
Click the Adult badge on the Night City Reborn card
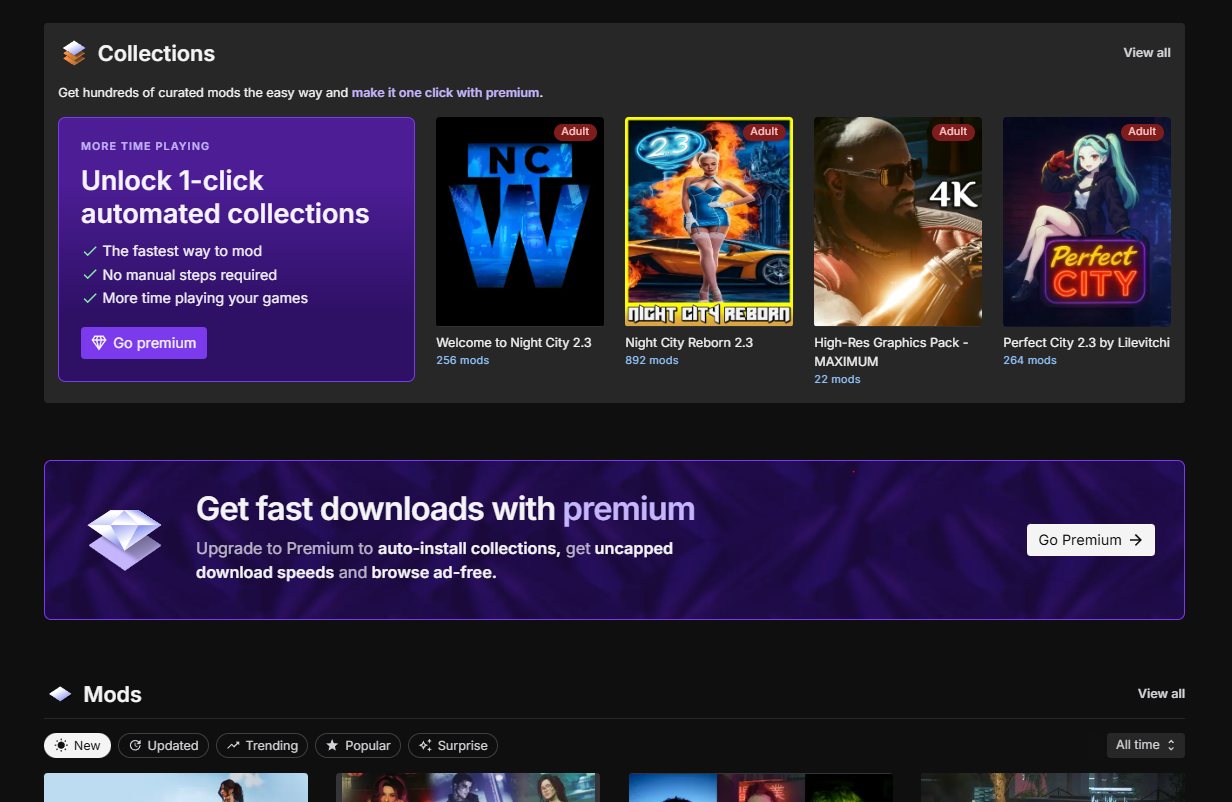click(764, 131)
